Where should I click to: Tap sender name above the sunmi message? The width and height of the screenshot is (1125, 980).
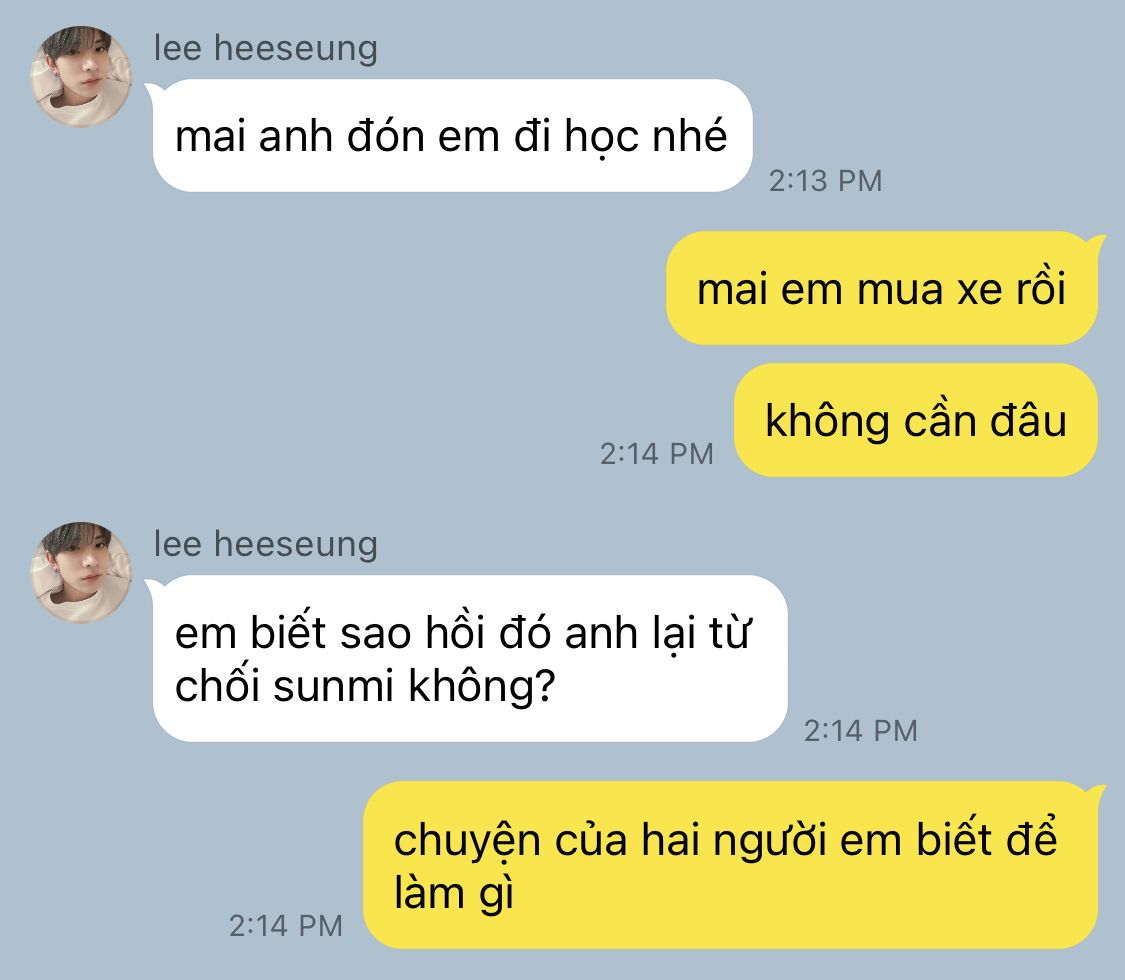point(265,545)
